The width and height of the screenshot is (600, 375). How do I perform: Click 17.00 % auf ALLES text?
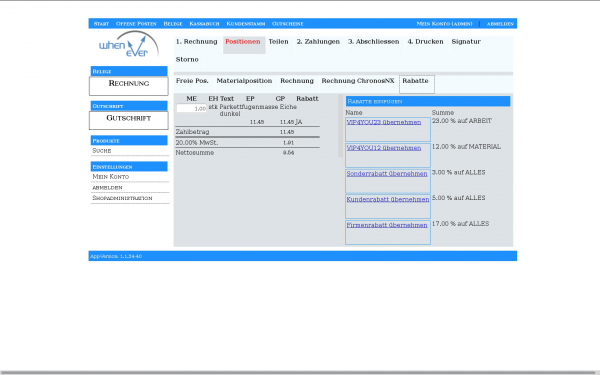coord(460,224)
